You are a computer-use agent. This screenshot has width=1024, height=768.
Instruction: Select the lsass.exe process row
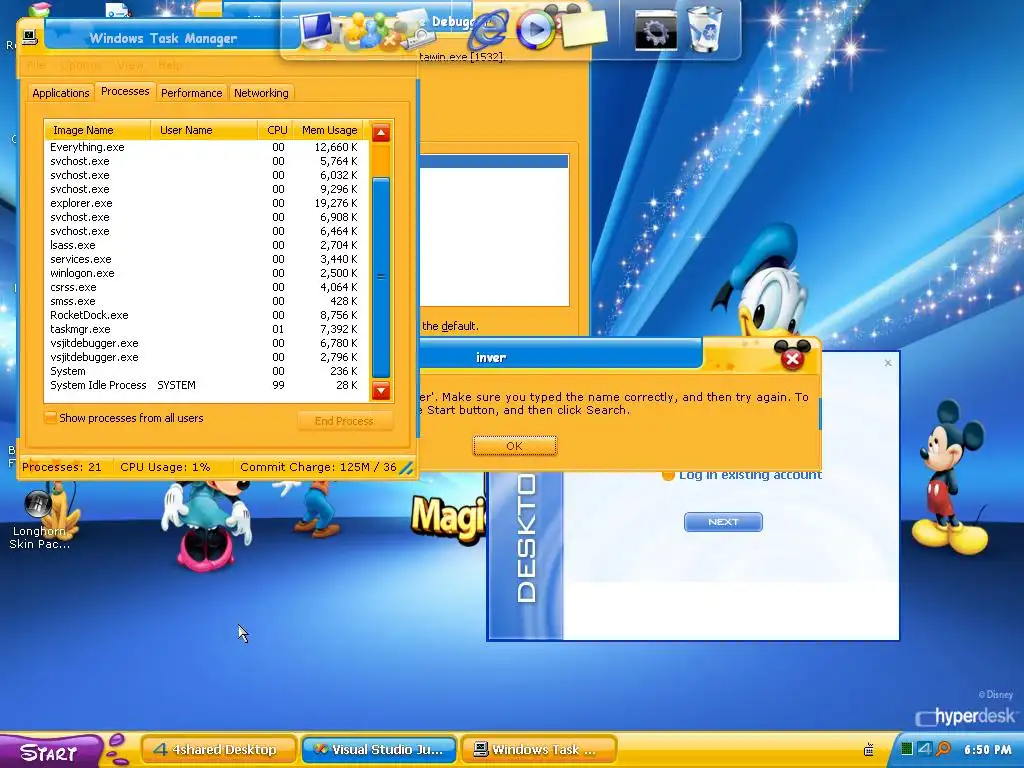206,245
